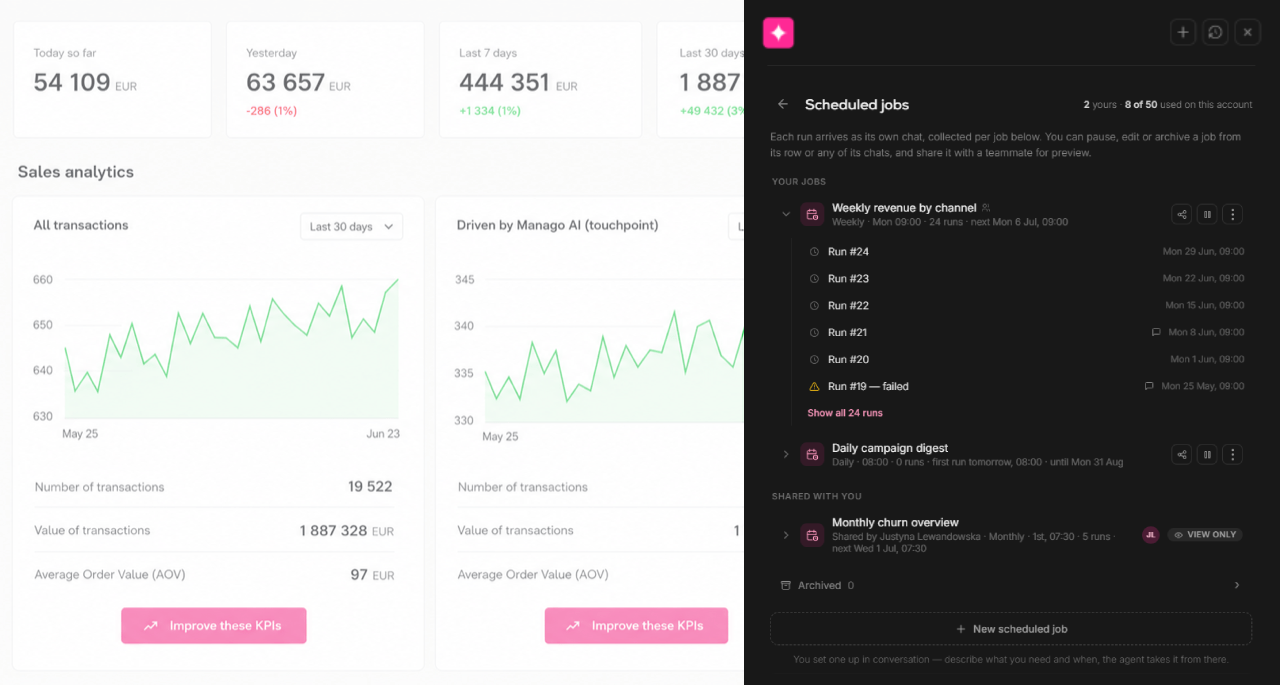1280x685 pixels.
Task: Click the calendar icon of Weekly revenue by channel
Action: point(812,214)
